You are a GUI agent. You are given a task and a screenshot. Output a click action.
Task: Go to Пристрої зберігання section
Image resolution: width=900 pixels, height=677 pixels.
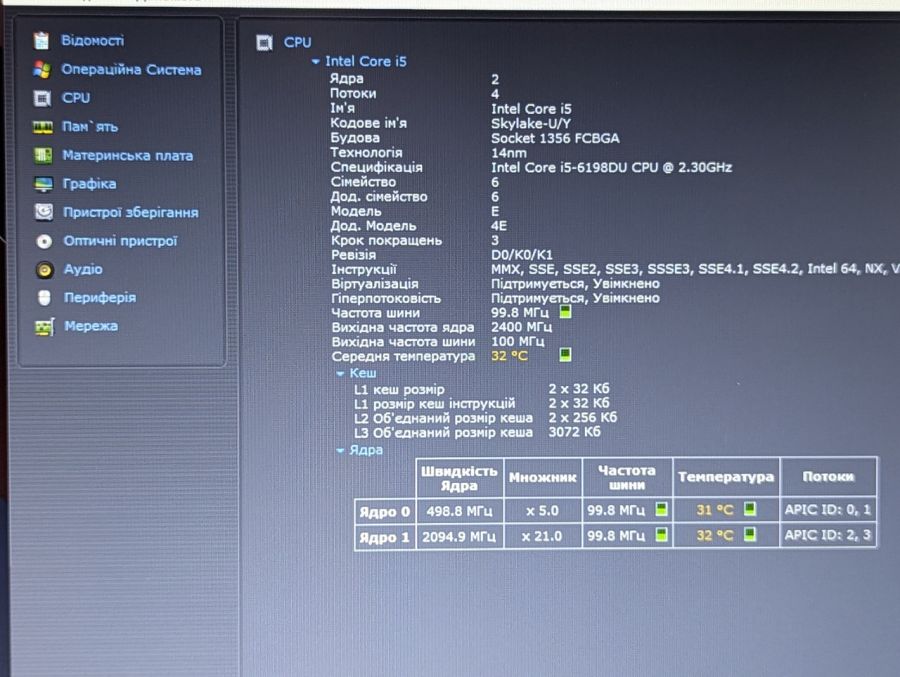click(x=131, y=212)
